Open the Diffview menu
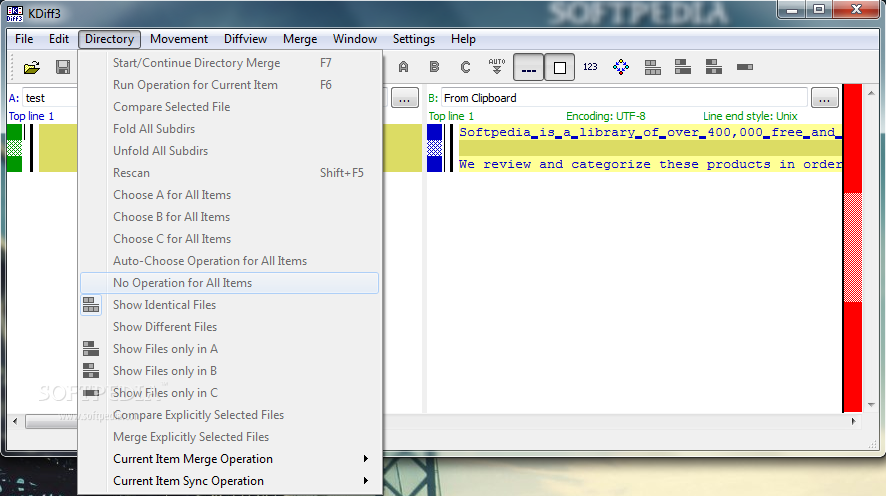Screen dimensions: 886x496 tap(245, 39)
